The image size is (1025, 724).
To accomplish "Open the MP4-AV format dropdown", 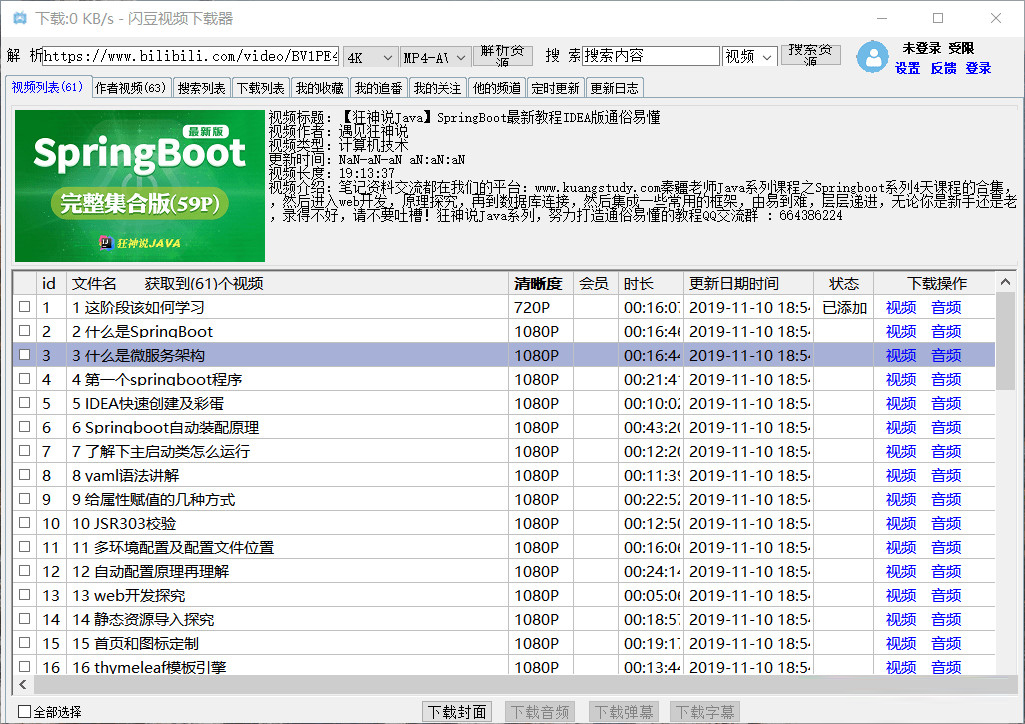I will click(435, 58).
